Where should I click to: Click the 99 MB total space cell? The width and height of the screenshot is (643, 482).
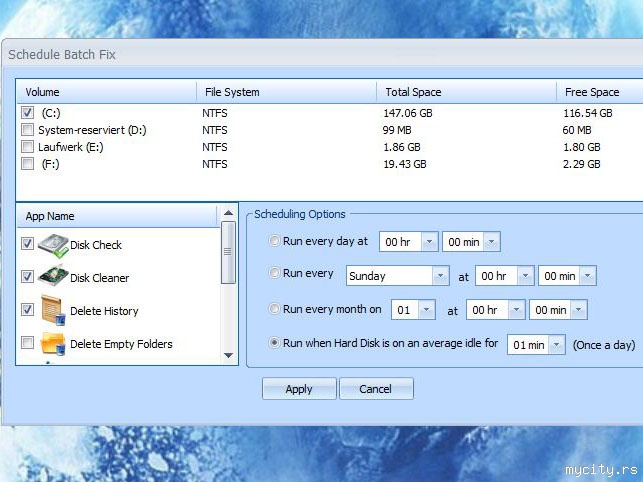[397, 130]
